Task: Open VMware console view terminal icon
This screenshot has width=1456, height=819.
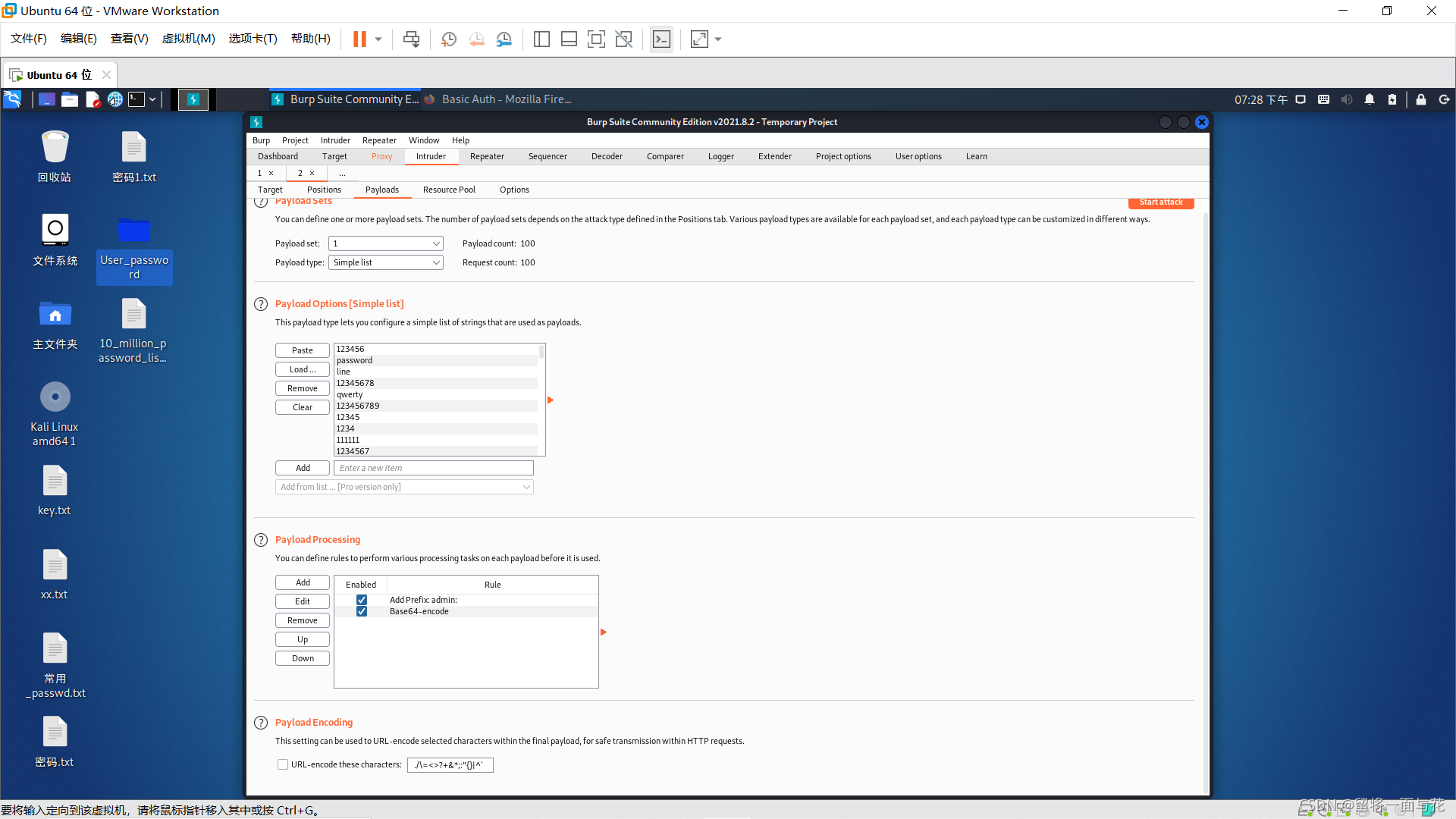Action: [x=661, y=39]
